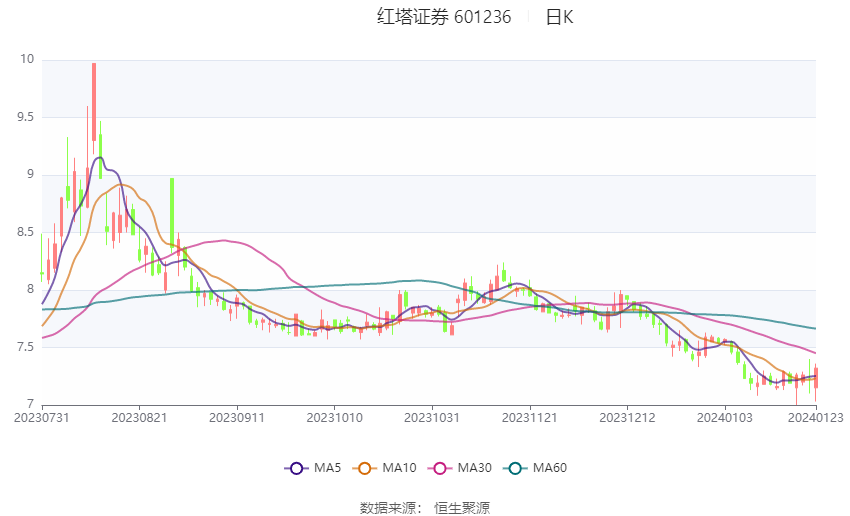Click the 20231212 date axis label
This screenshot has height=516, width=850.
pyautogui.click(x=627, y=418)
